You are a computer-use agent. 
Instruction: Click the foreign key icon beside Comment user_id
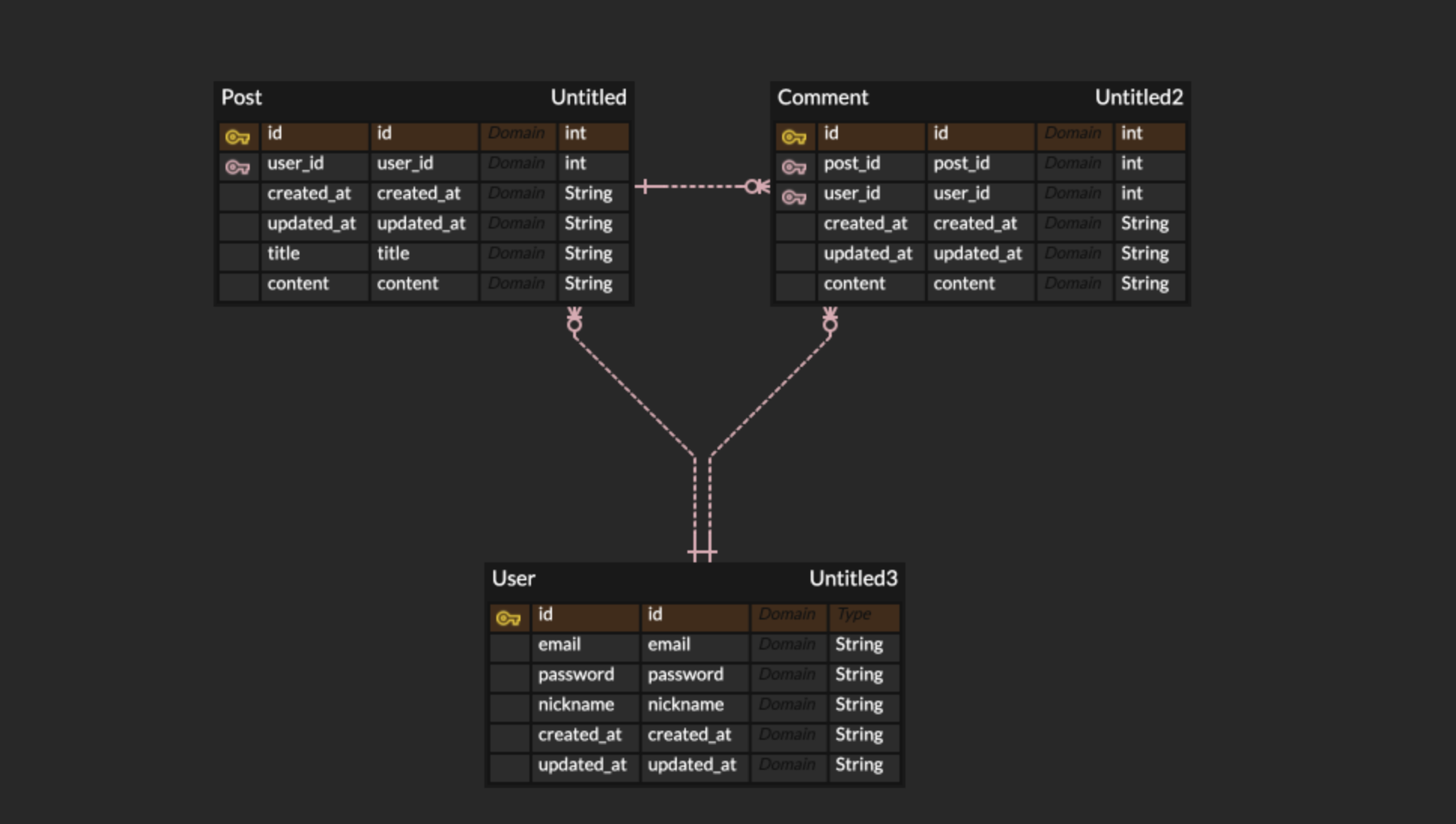coord(795,195)
